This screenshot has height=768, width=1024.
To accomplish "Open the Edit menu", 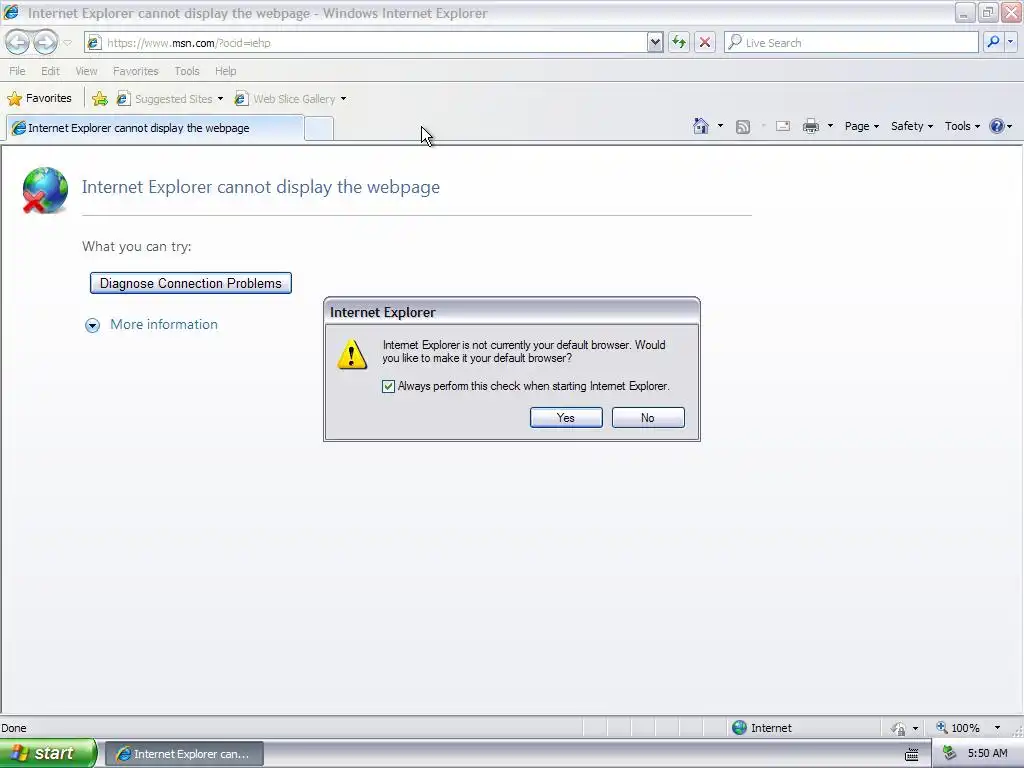I will [50, 71].
